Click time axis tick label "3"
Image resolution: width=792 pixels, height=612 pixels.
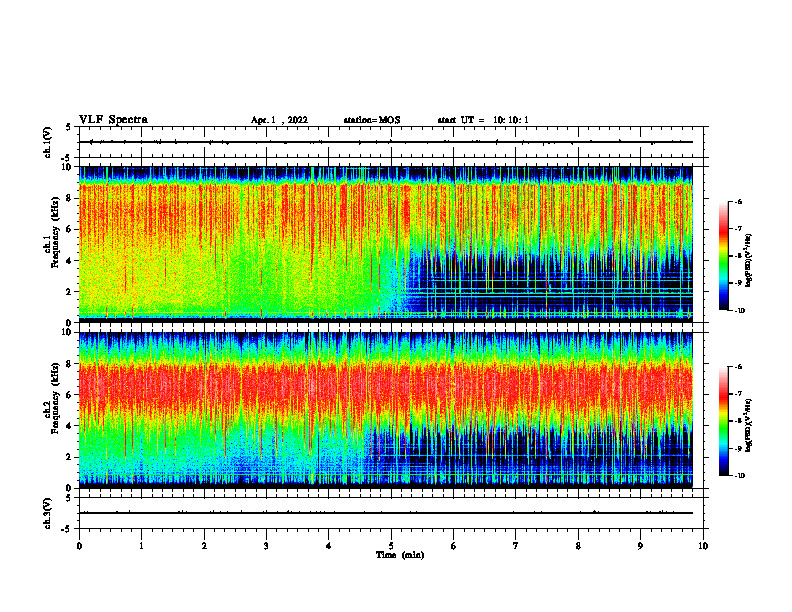click(x=266, y=546)
